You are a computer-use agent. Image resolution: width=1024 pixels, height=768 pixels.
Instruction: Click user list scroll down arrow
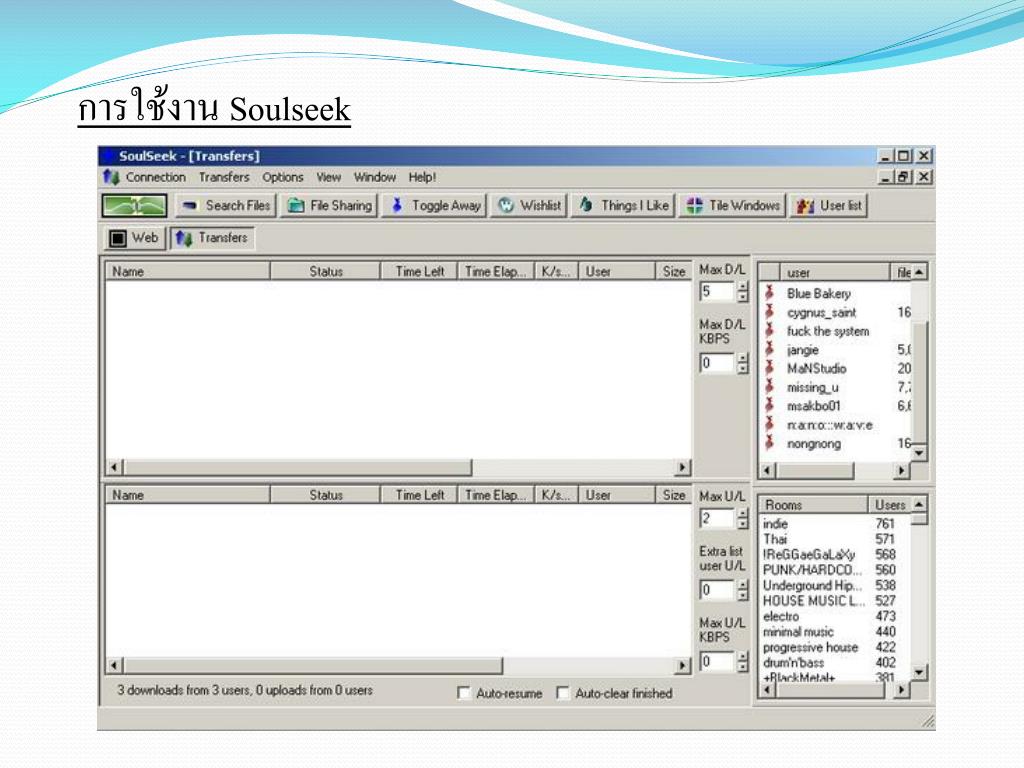pyautogui.click(x=919, y=453)
